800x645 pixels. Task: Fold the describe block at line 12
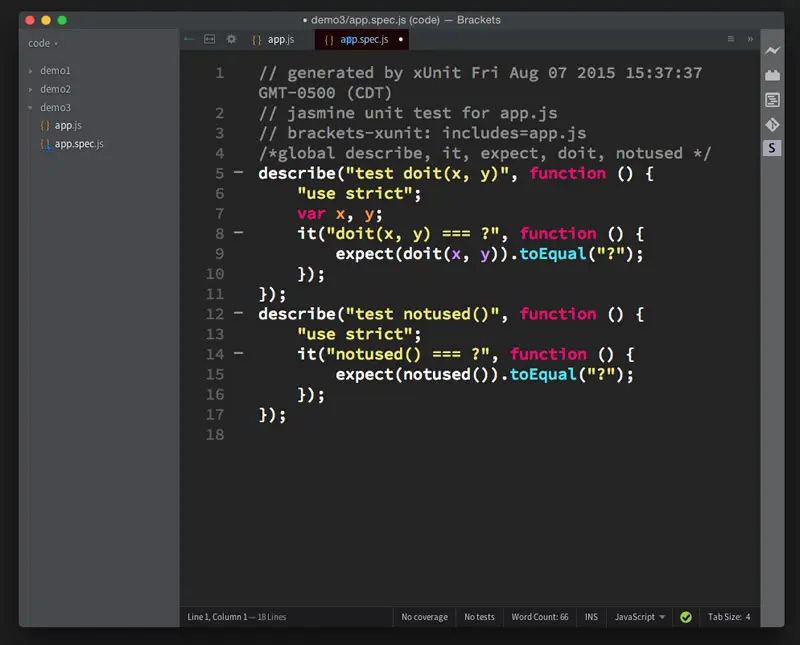pyautogui.click(x=238, y=313)
